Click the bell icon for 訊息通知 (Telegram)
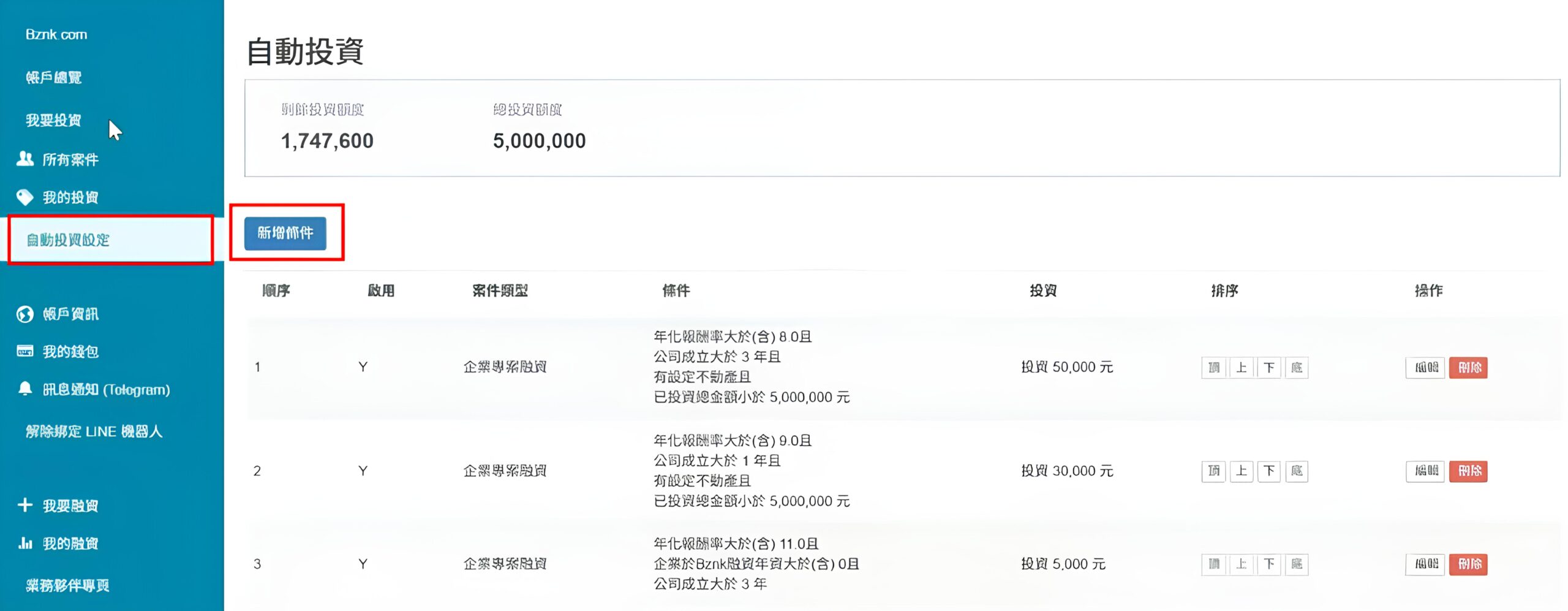This screenshot has height=611, width=1568. coord(25,389)
